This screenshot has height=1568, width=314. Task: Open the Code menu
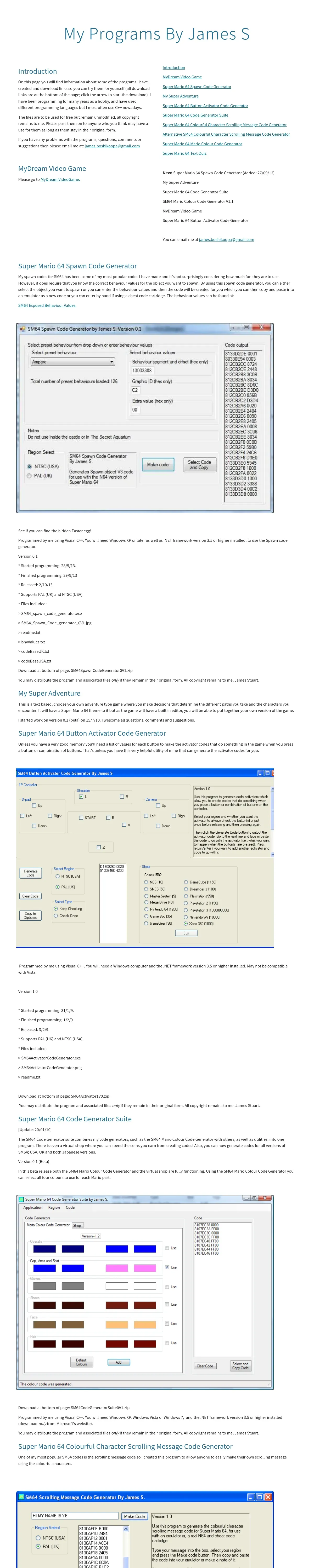coord(70,1207)
